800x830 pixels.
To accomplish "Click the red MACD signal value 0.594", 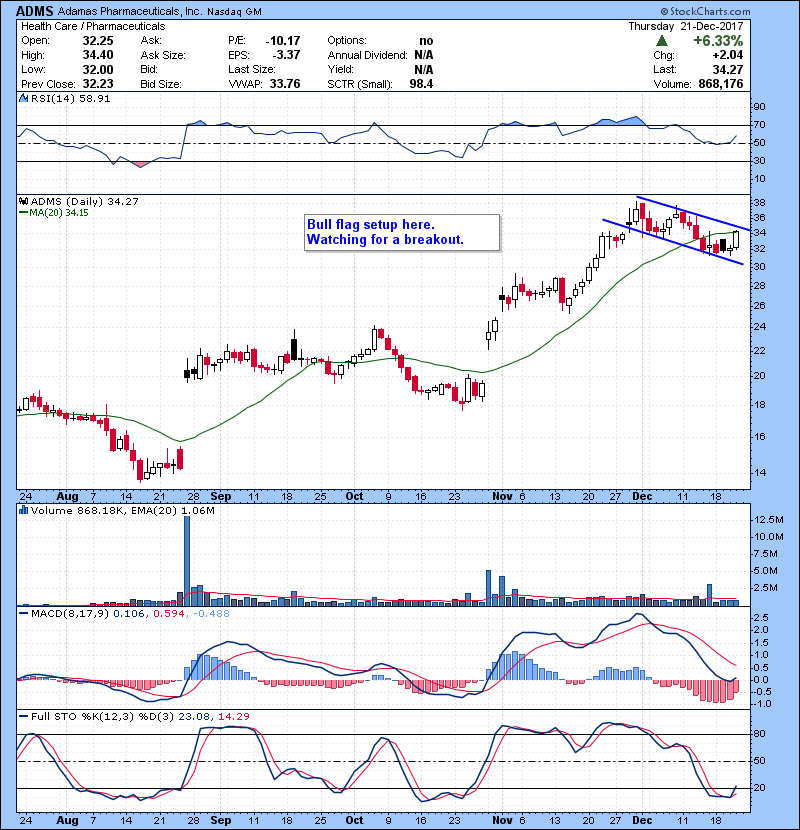I will (168, 614).
